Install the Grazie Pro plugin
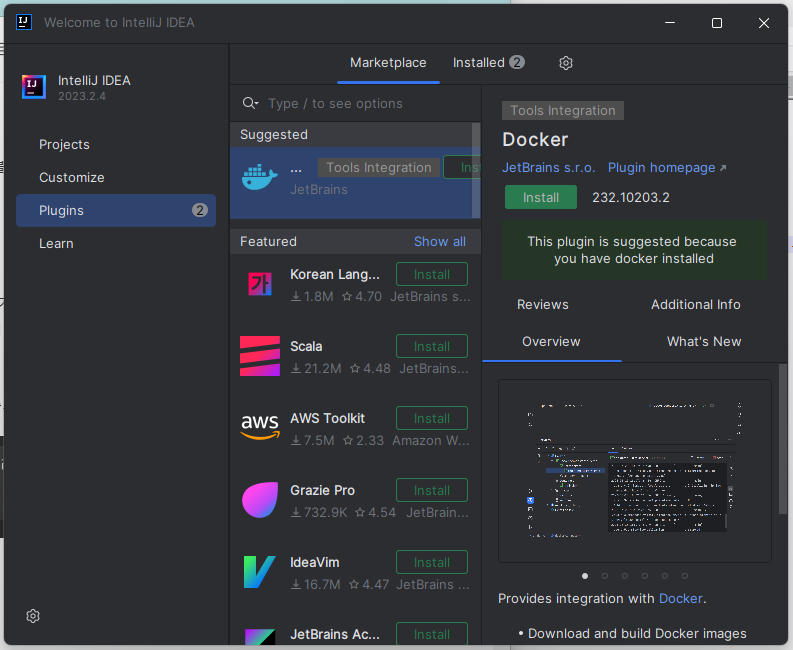 click(431, 491)
